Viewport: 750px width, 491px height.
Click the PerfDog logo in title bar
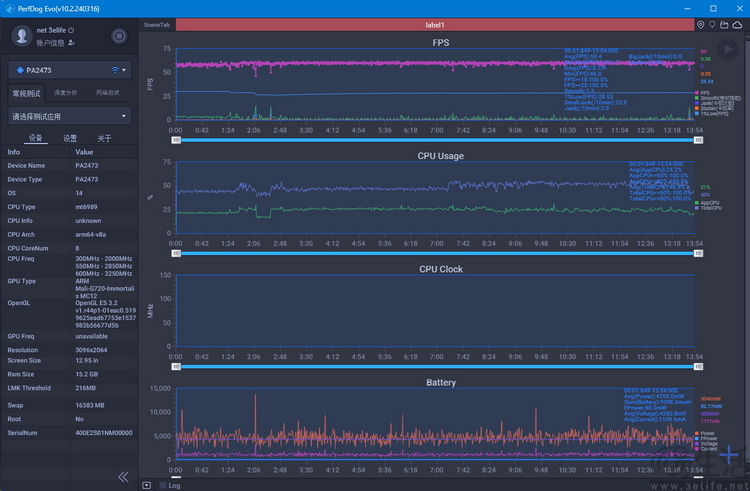10,9
